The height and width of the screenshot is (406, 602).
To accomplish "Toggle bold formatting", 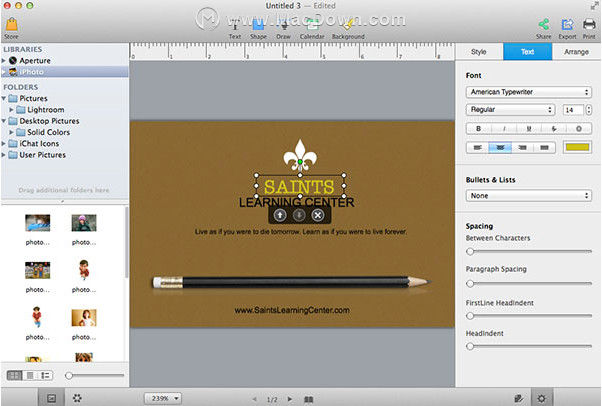I will (478, 129).
